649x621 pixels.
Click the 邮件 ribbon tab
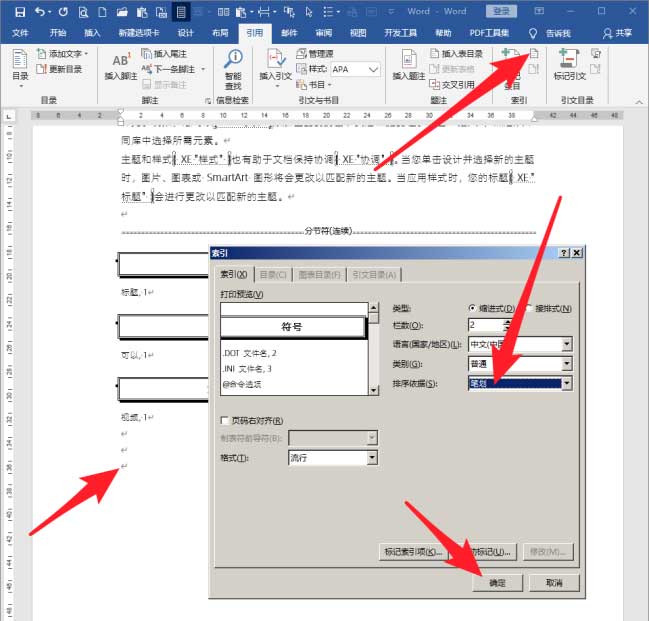(289, 33)
